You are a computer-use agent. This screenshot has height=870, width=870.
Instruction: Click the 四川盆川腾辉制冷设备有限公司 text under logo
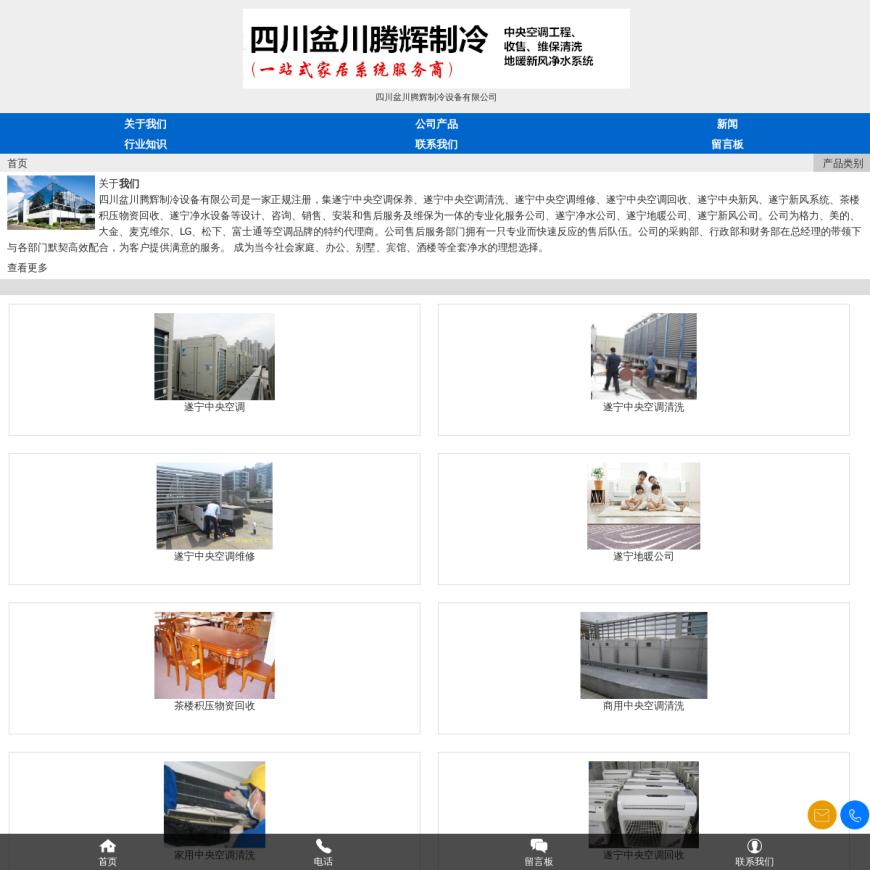436,97
